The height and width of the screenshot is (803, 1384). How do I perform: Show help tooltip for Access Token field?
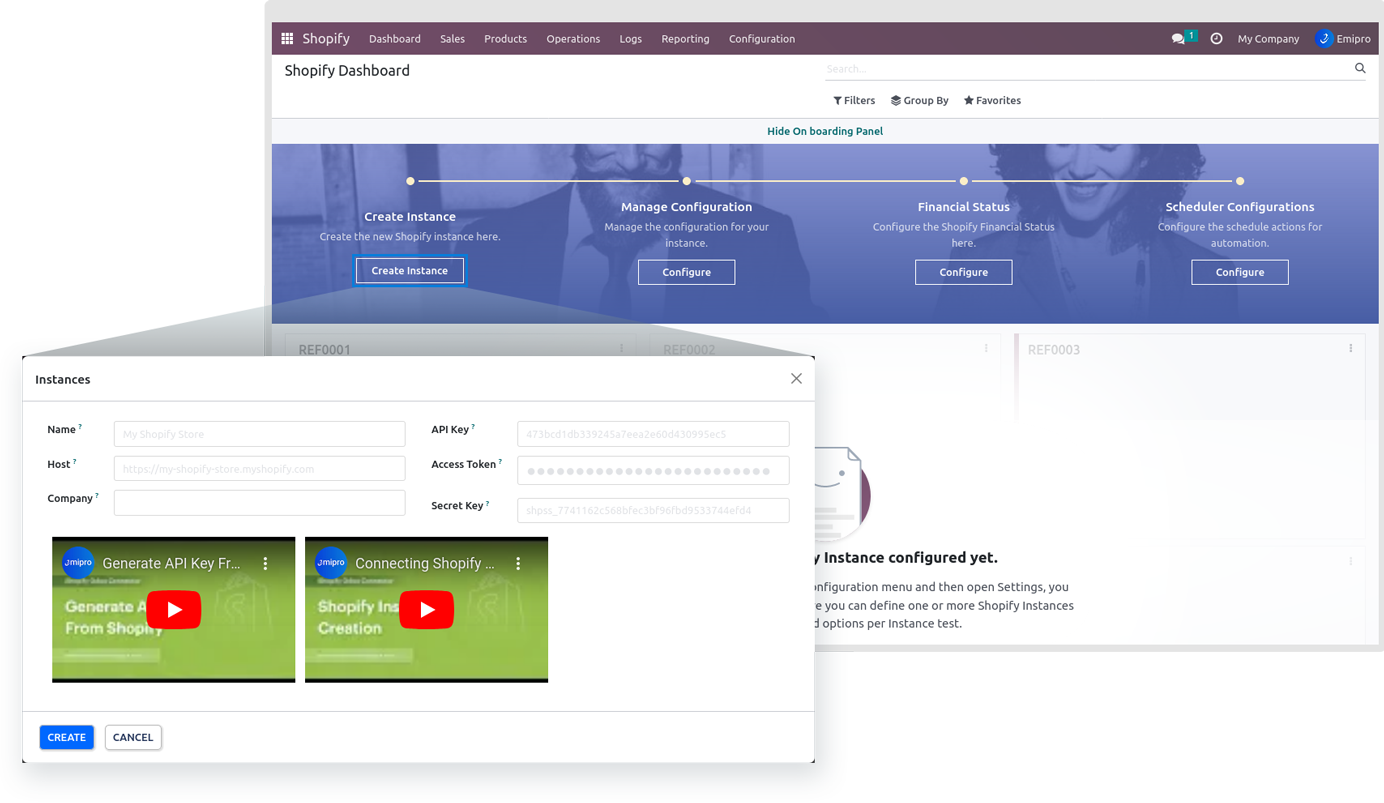click(500, 461)
